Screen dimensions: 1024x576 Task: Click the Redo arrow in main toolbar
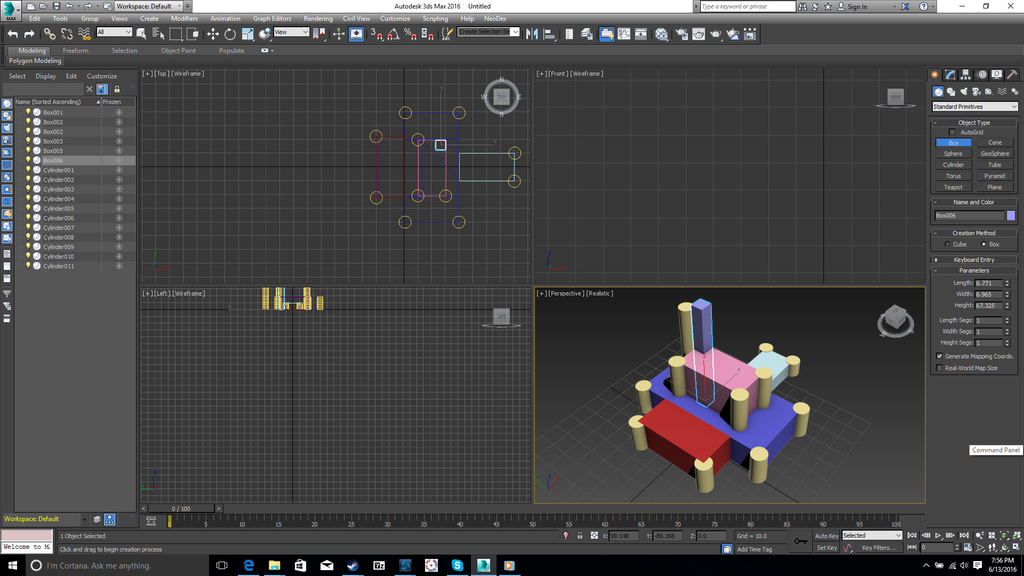point(29,34)
